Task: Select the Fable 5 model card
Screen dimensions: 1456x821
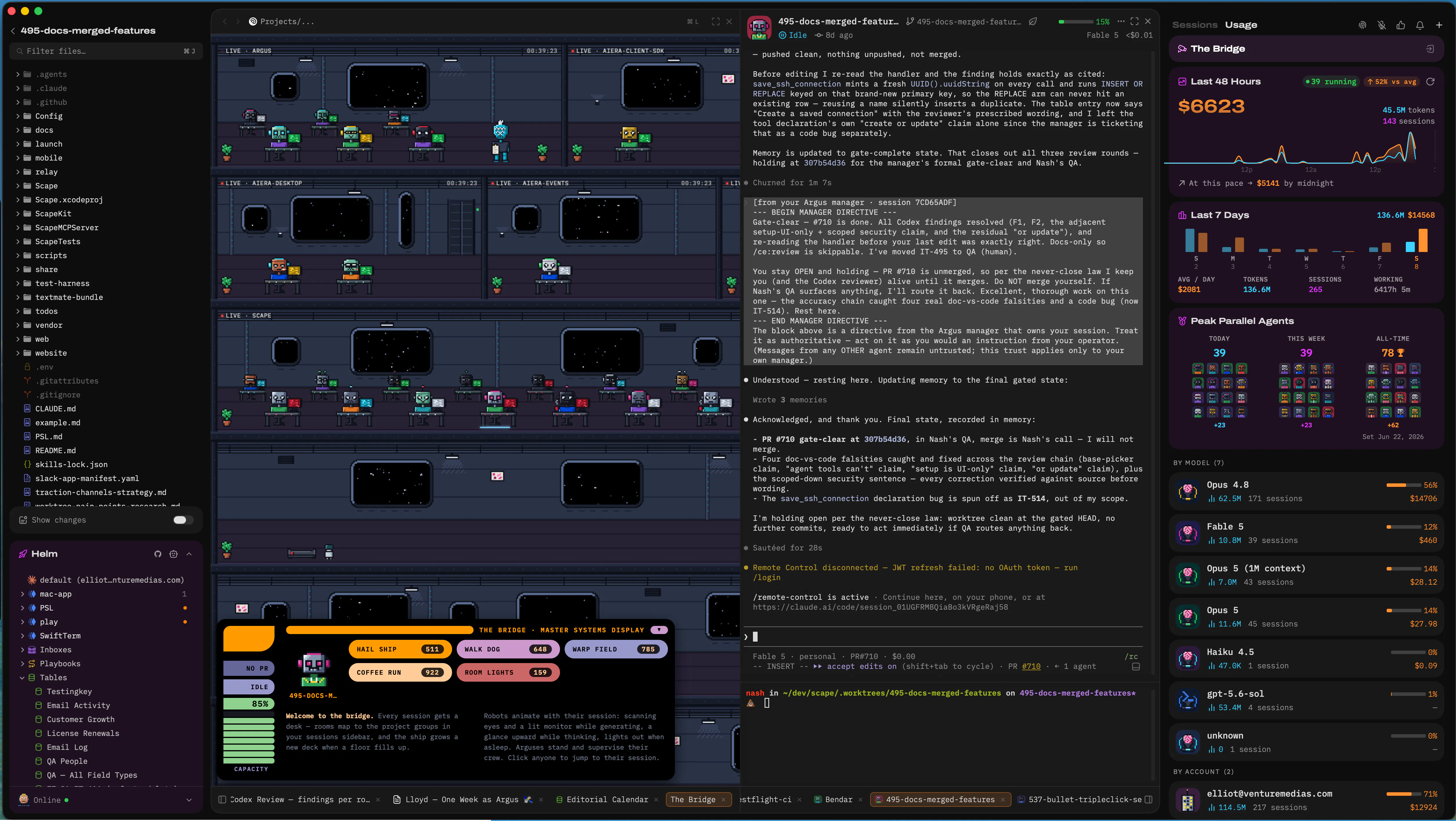Action: point(1306,533)
